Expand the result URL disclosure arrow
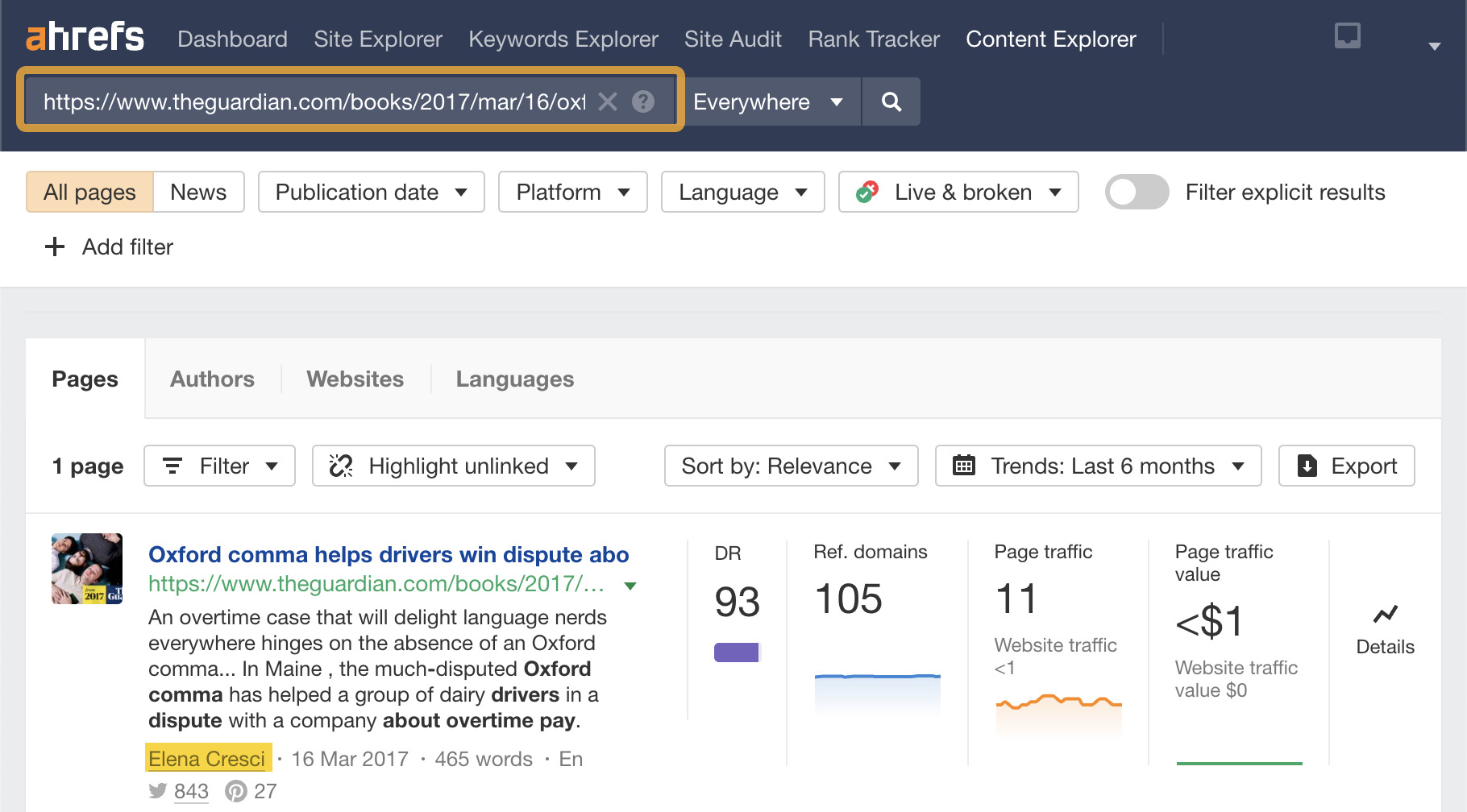The image size is (1467, 812). [x=630, y=585]
